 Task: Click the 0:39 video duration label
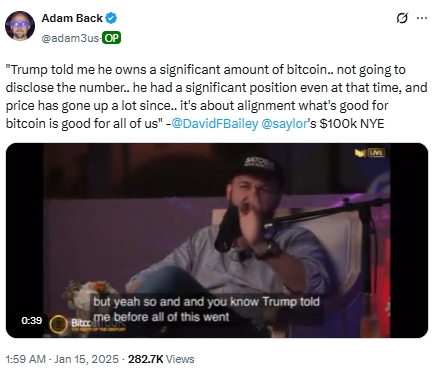(32, 321)
